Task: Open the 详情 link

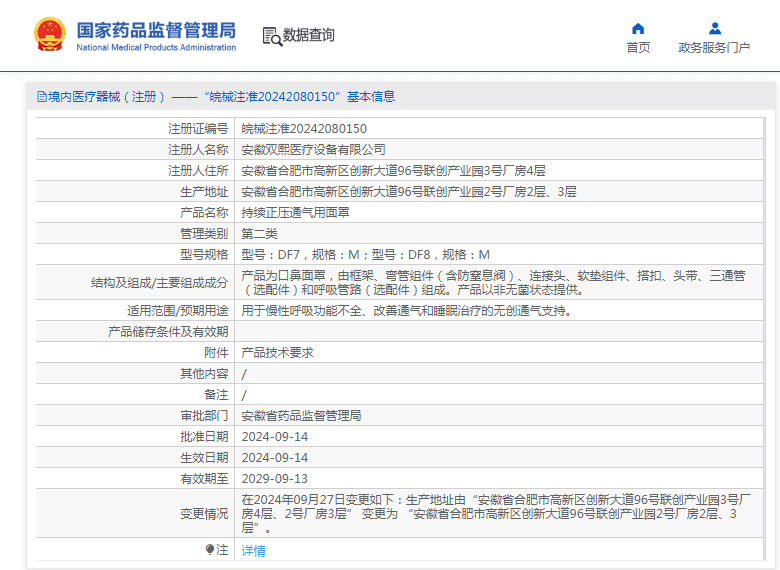Action: click(253, 551)
